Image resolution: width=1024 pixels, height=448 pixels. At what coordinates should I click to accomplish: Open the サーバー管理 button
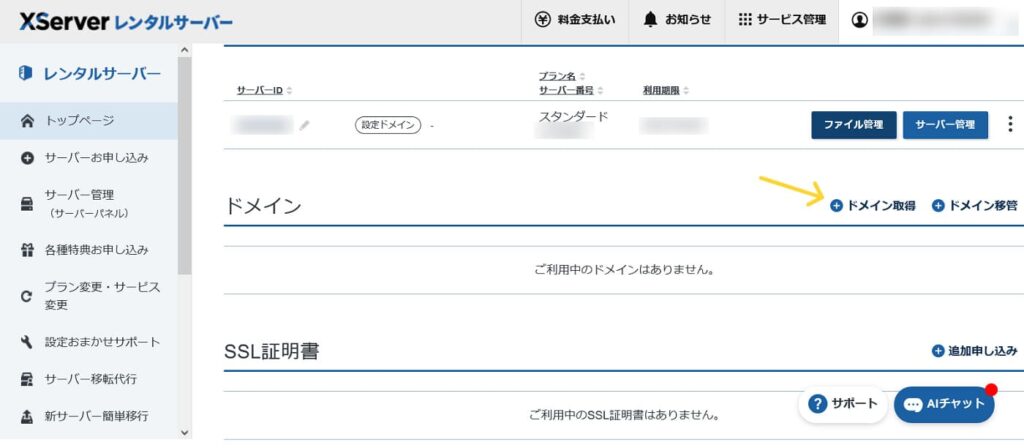[x=945, y=125]
